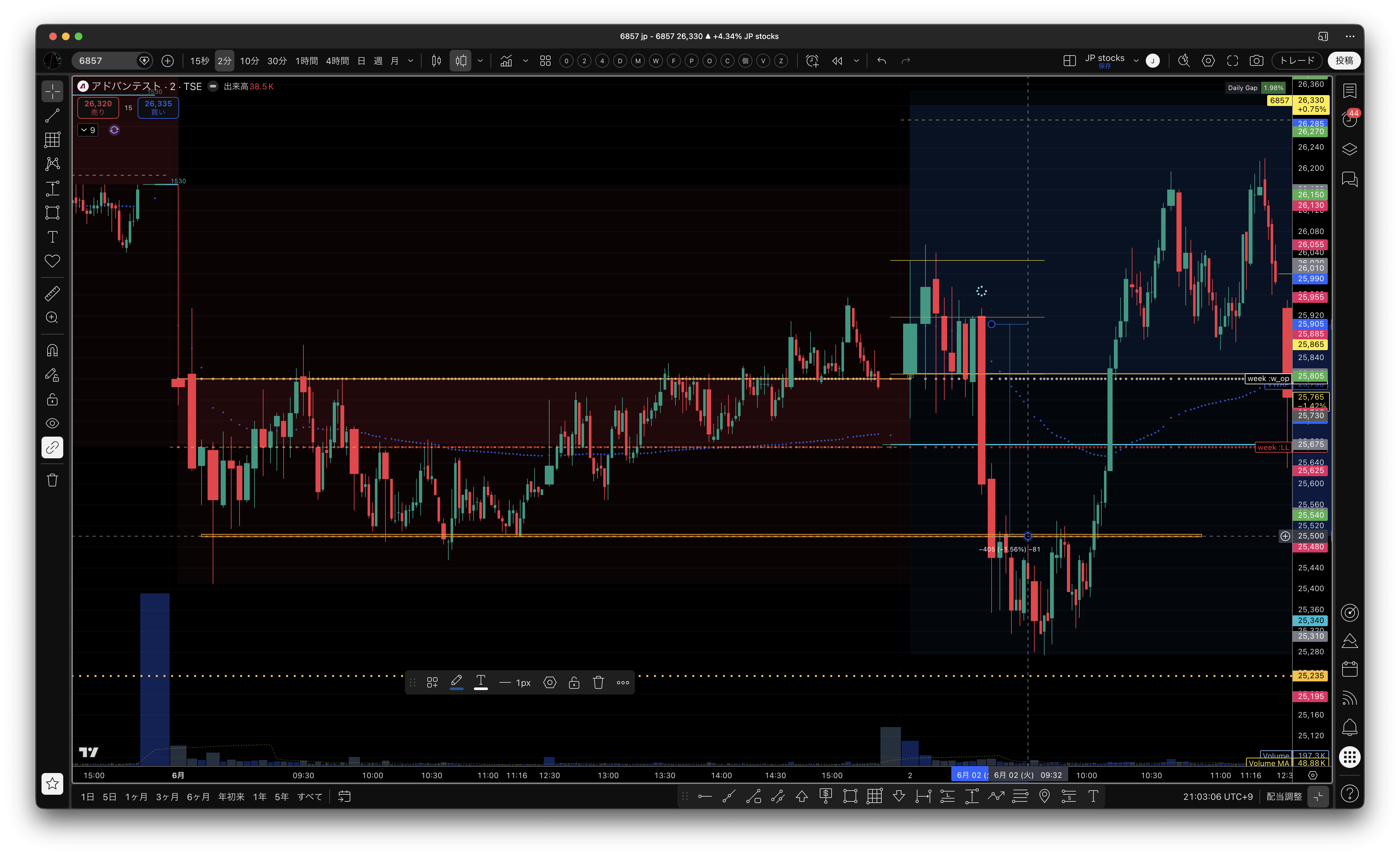Click the 投稿 publish button

click(x=1344, y=61)
